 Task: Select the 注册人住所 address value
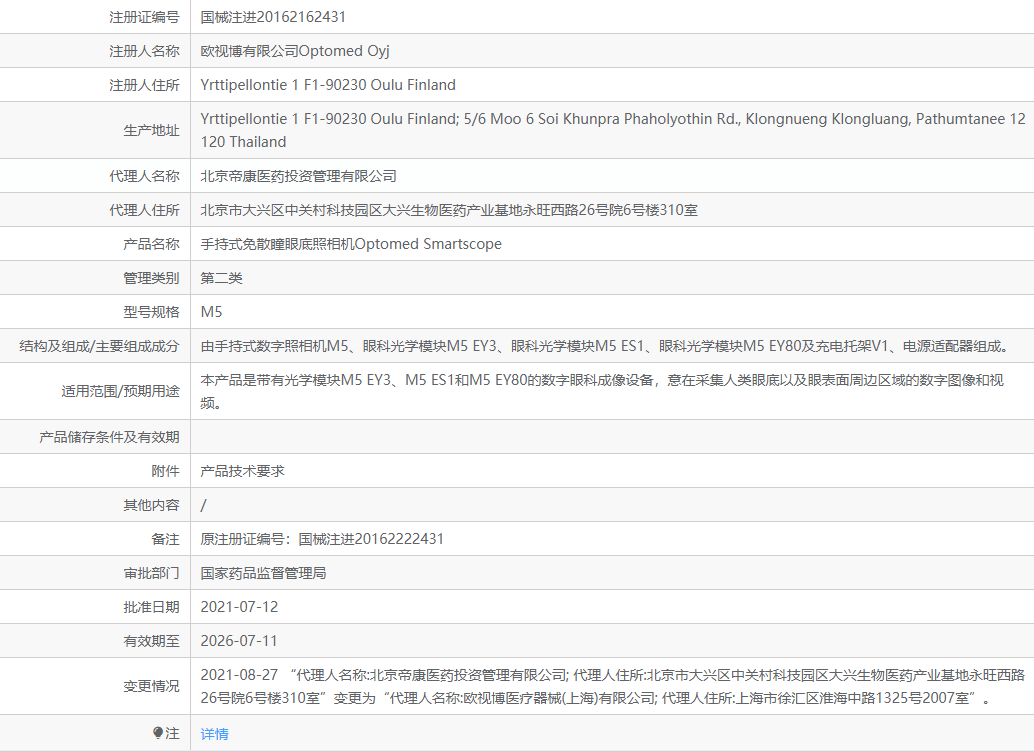(x=328, y=85)
